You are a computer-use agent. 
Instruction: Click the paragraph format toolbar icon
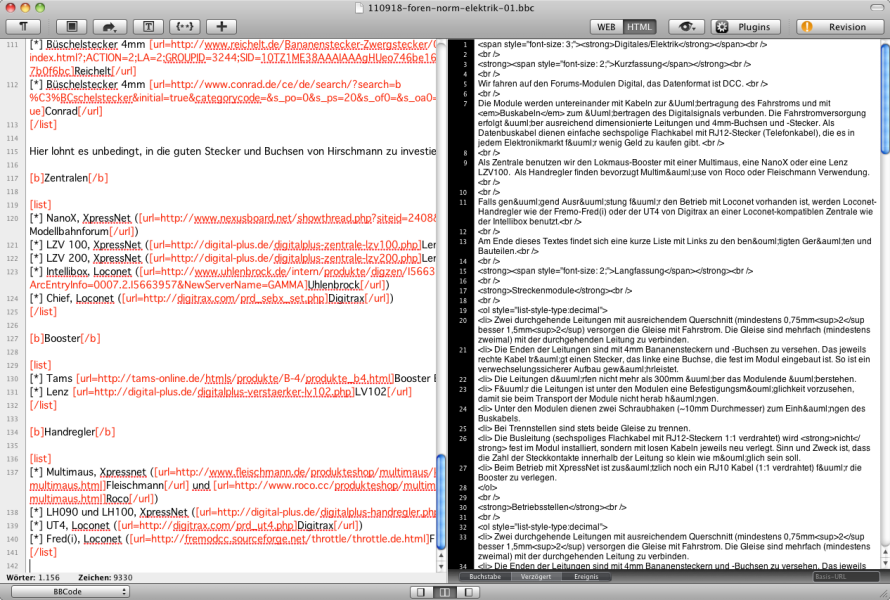click(x=23, y=26)
